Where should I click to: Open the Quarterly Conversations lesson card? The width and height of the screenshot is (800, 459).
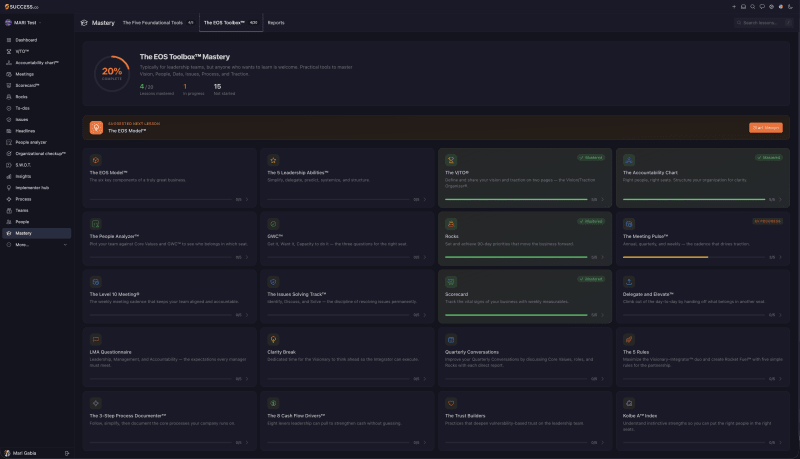(525, 357)
